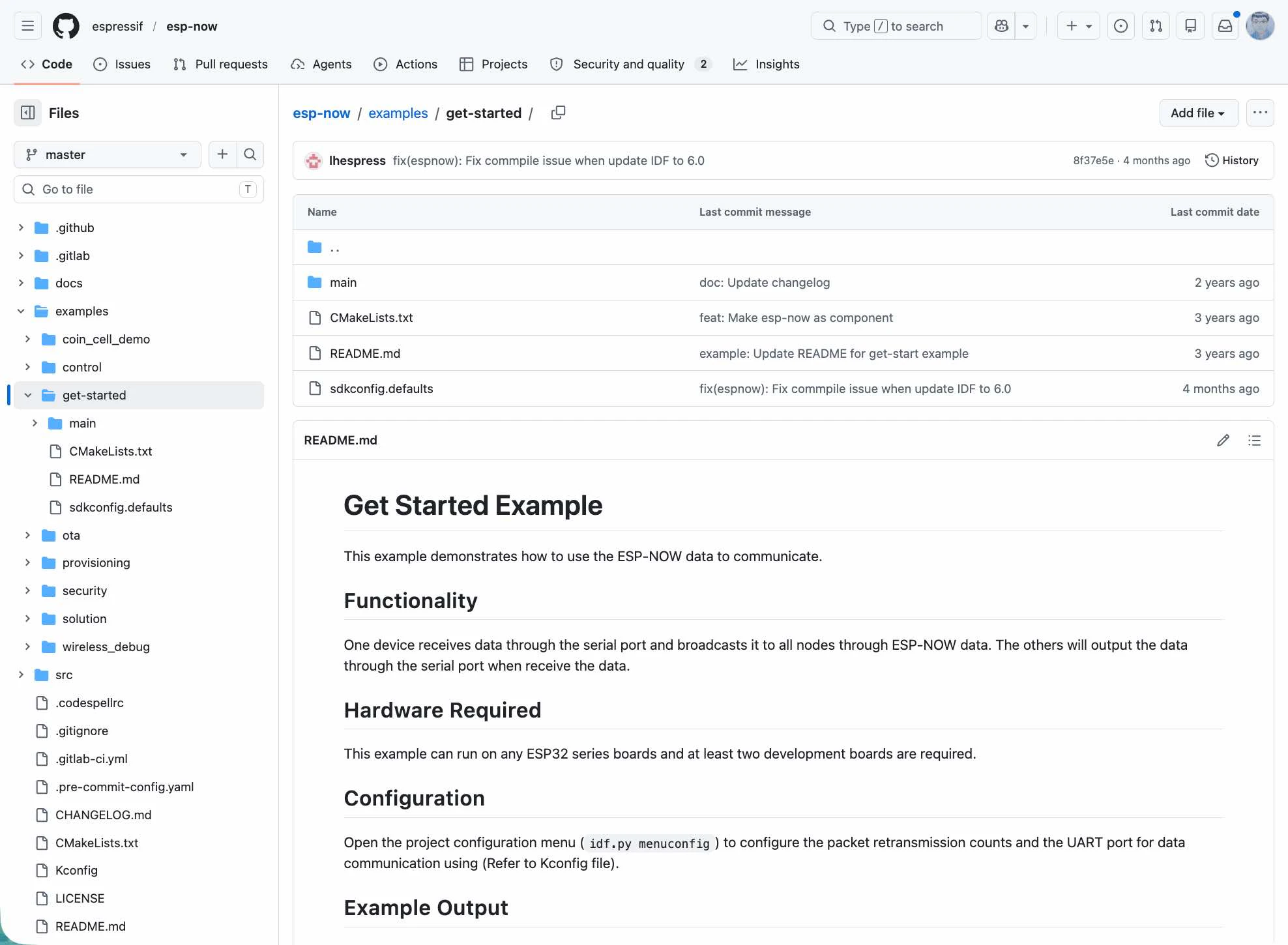Expand the docs folder in tree
This screenshot has height=945, width=1288.
(x=21, y=283)
